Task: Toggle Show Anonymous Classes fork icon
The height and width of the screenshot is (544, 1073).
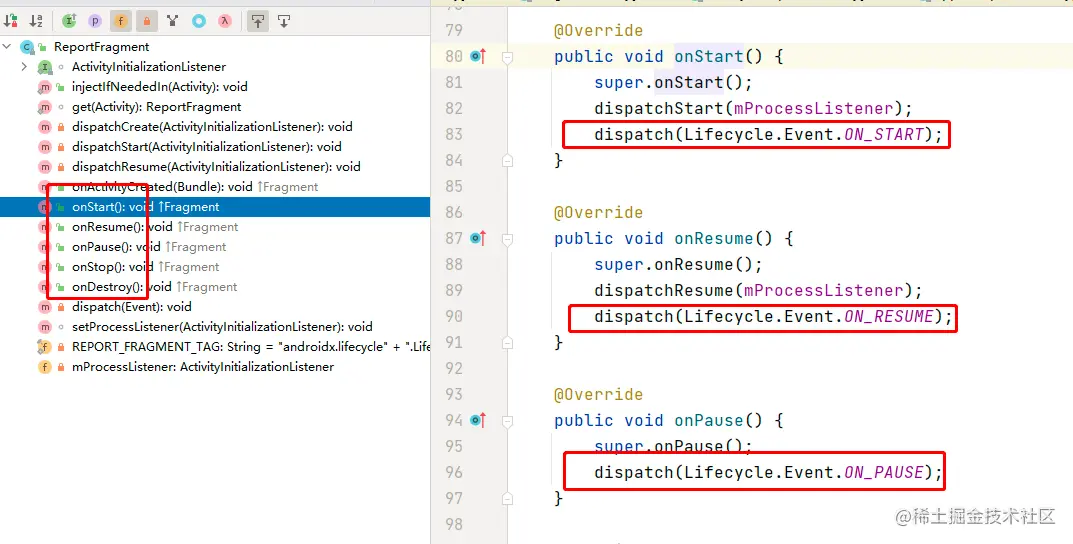Action: pos(172,21)
